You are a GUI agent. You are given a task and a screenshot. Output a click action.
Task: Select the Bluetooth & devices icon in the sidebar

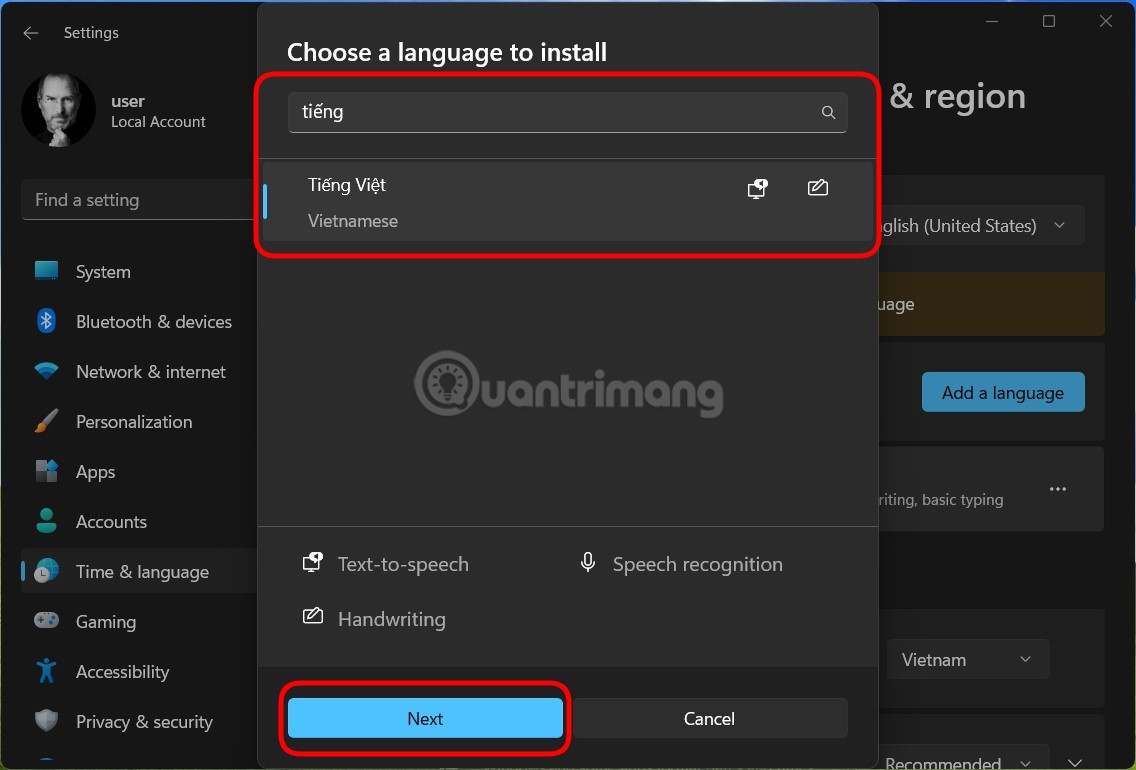point(46,321)
